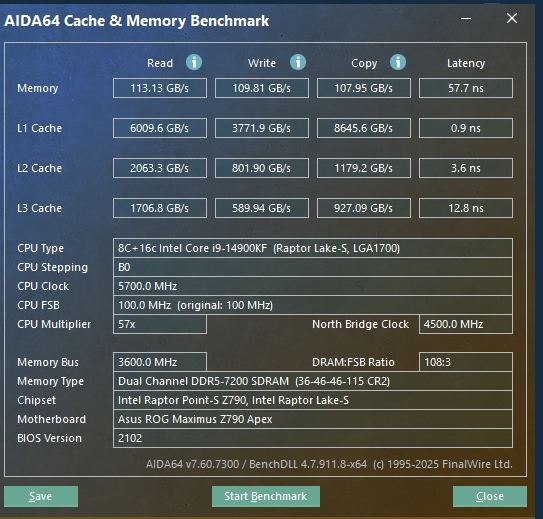Click the L2 Cache latency 3.6 ns

[x=466, y=168]
